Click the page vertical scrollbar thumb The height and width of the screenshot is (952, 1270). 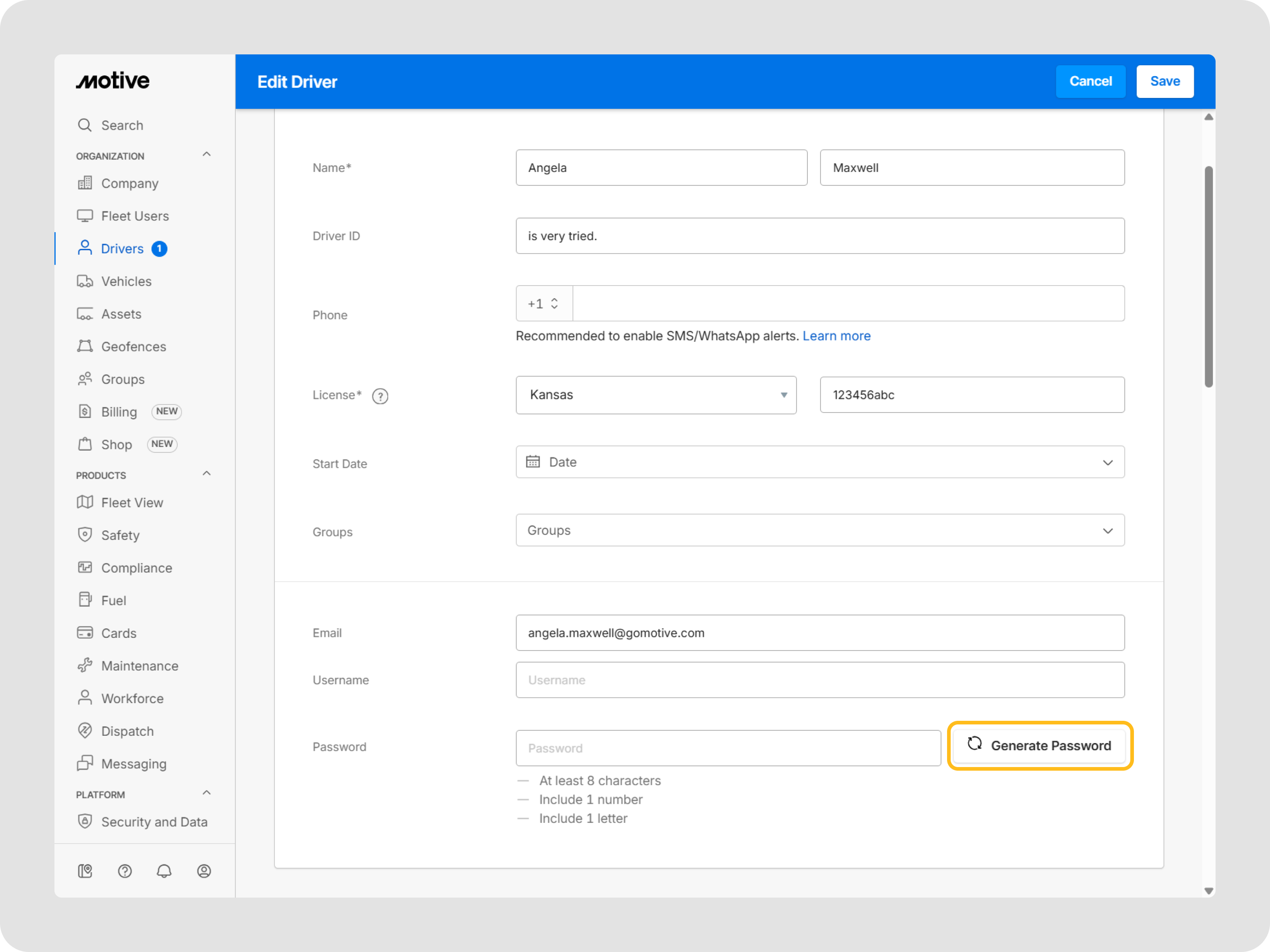click(x=1209, y=276)
